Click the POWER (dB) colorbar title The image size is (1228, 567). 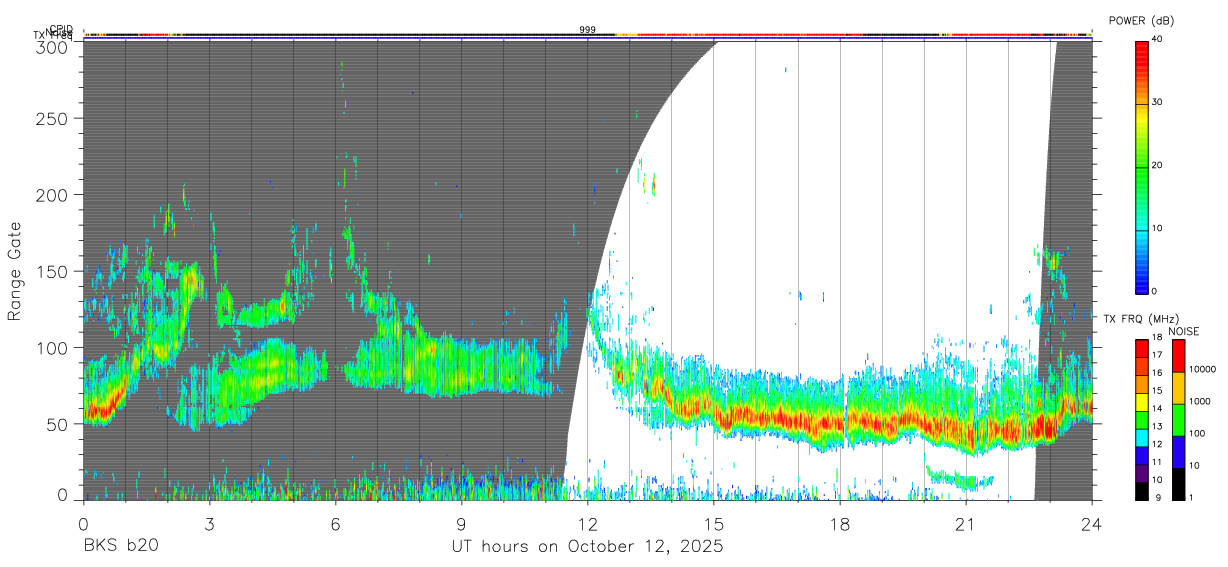(1141, 21)
